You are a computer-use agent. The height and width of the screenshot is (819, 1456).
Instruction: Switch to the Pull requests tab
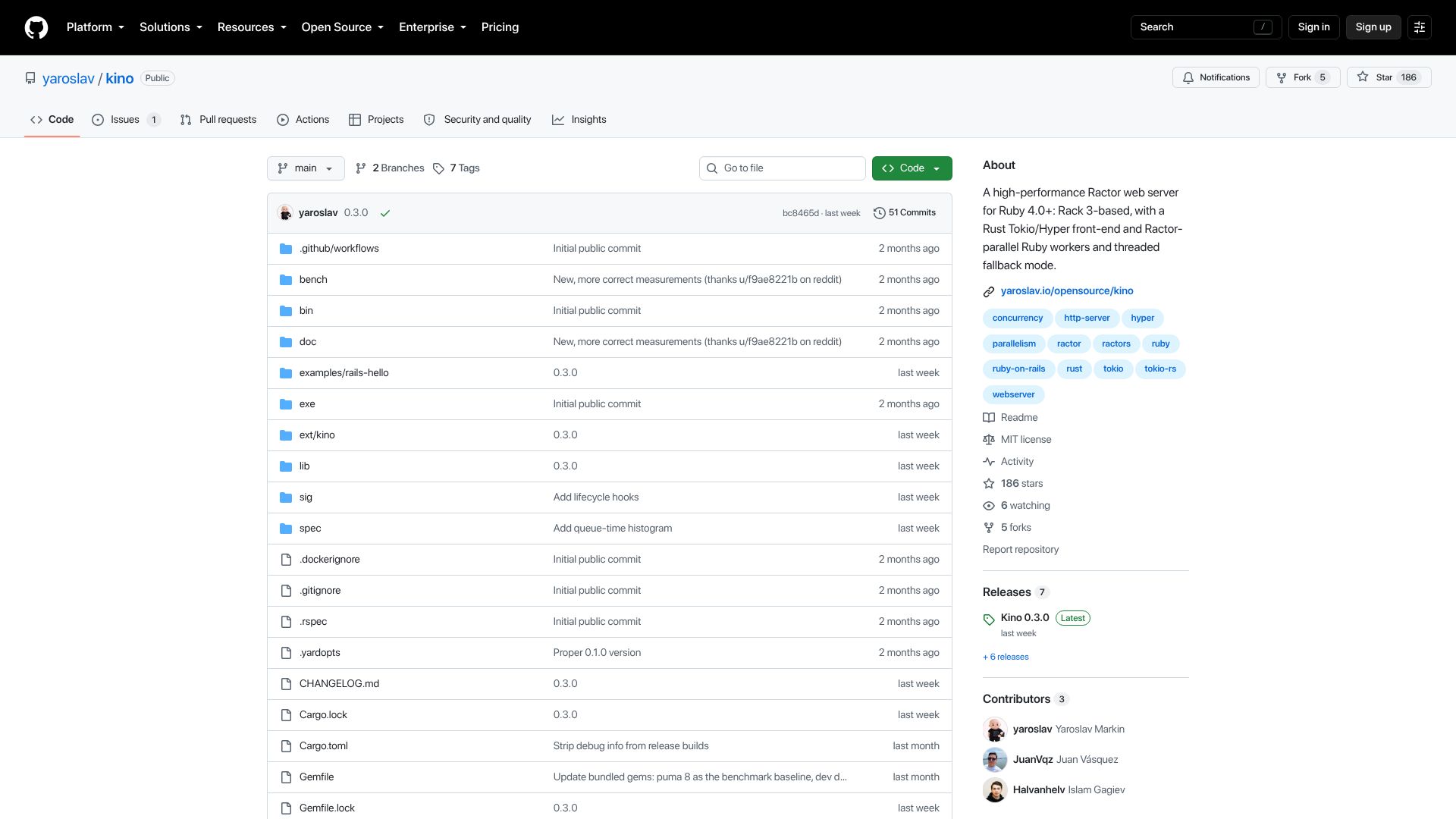tap(218, 120)
